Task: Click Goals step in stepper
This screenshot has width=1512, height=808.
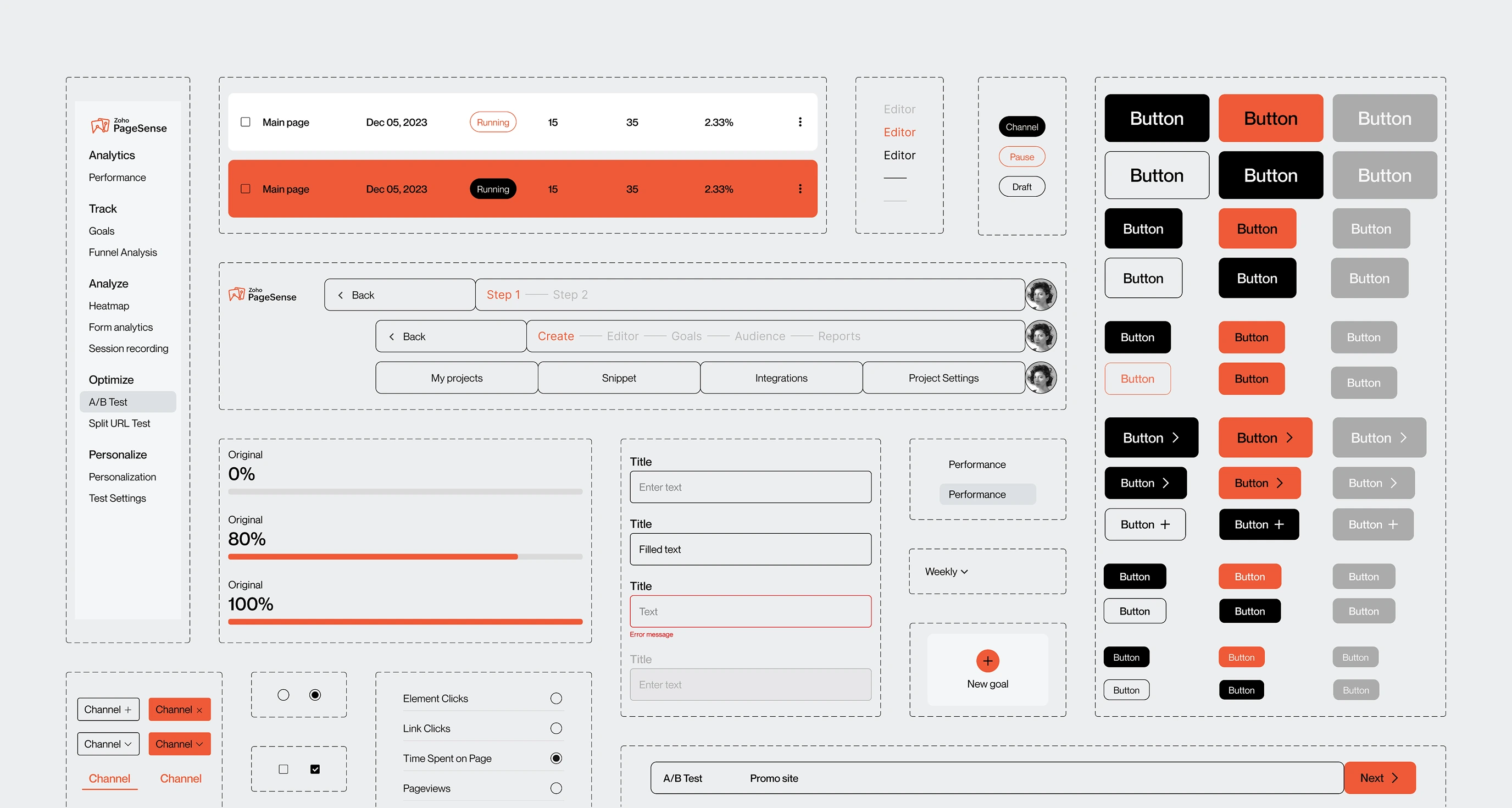Action: point(686,336)
